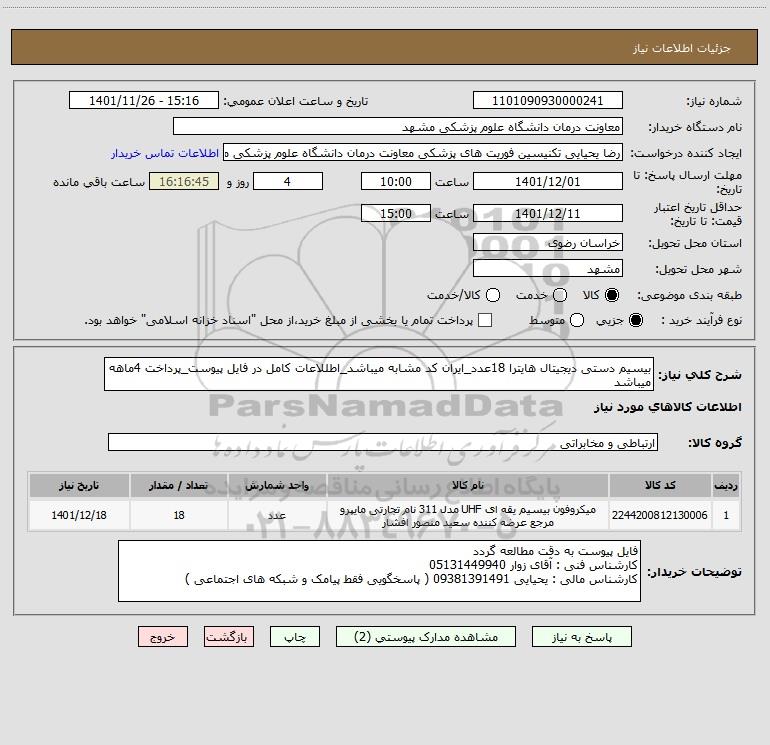This screenshot has height=745, width=770.
Task: Click technical expert phone 05131449940
Action: 467,565
